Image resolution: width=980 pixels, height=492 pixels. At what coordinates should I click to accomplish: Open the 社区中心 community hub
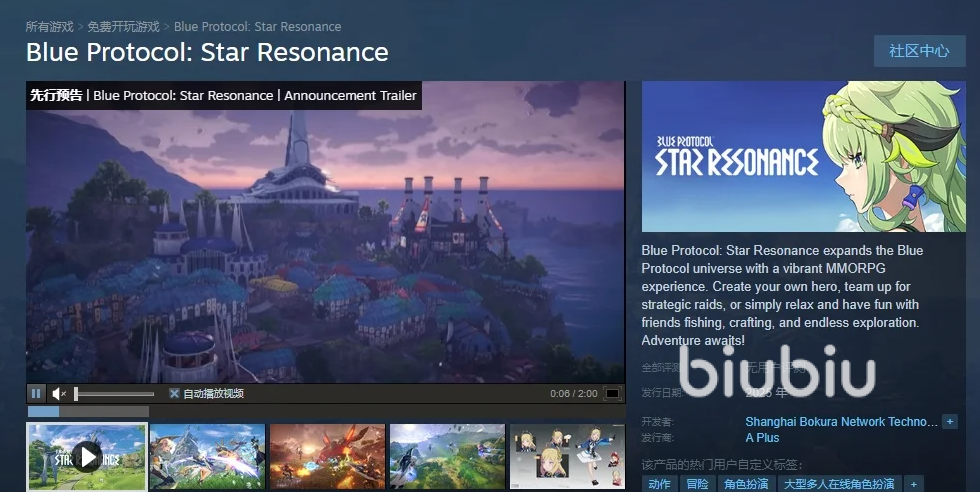(919, 51)
